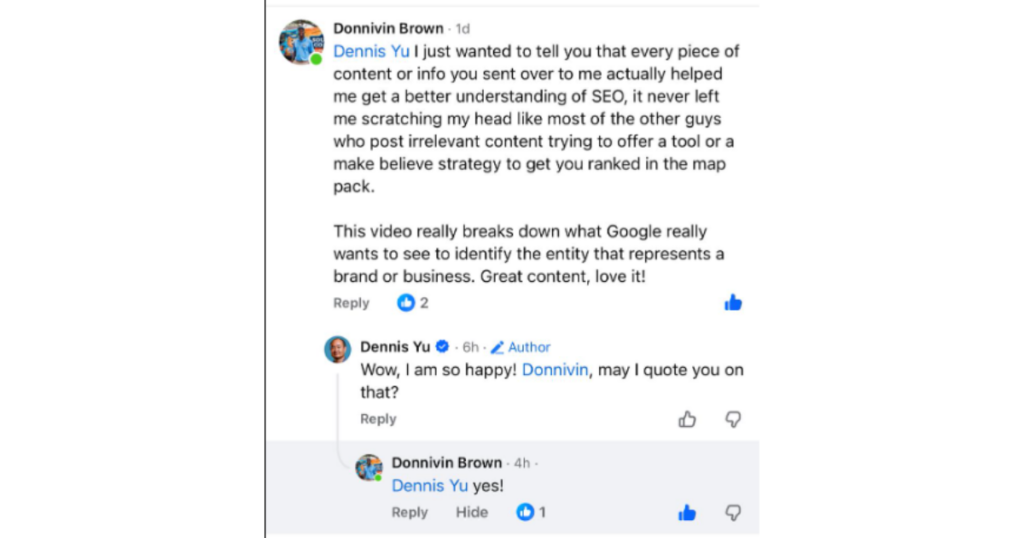This screenshot has height=538, width=1024.
Task: Open the Dennis Yu author name link
Action: pos(395,347)
